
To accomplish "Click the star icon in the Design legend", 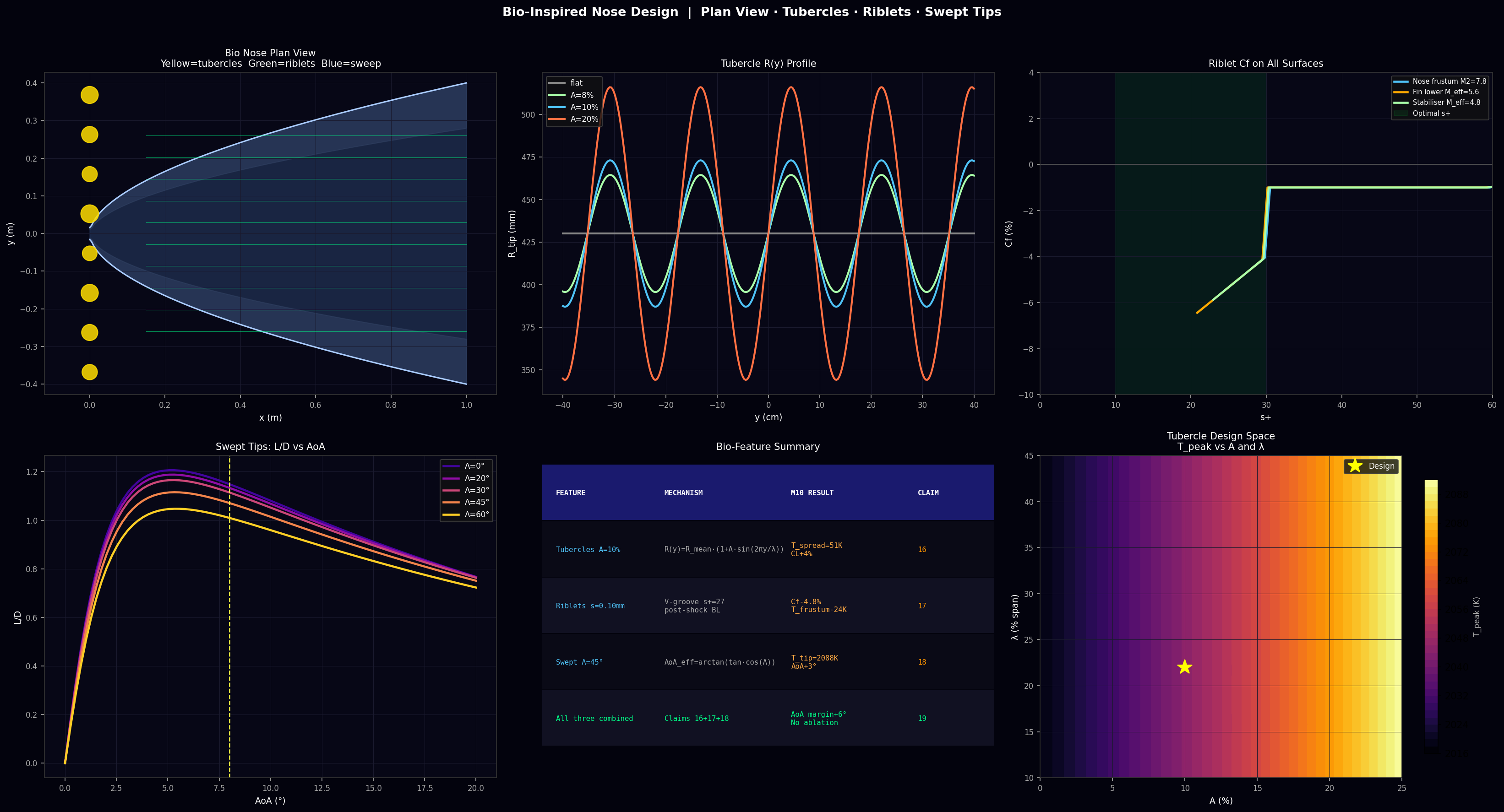I will 1355,466.
